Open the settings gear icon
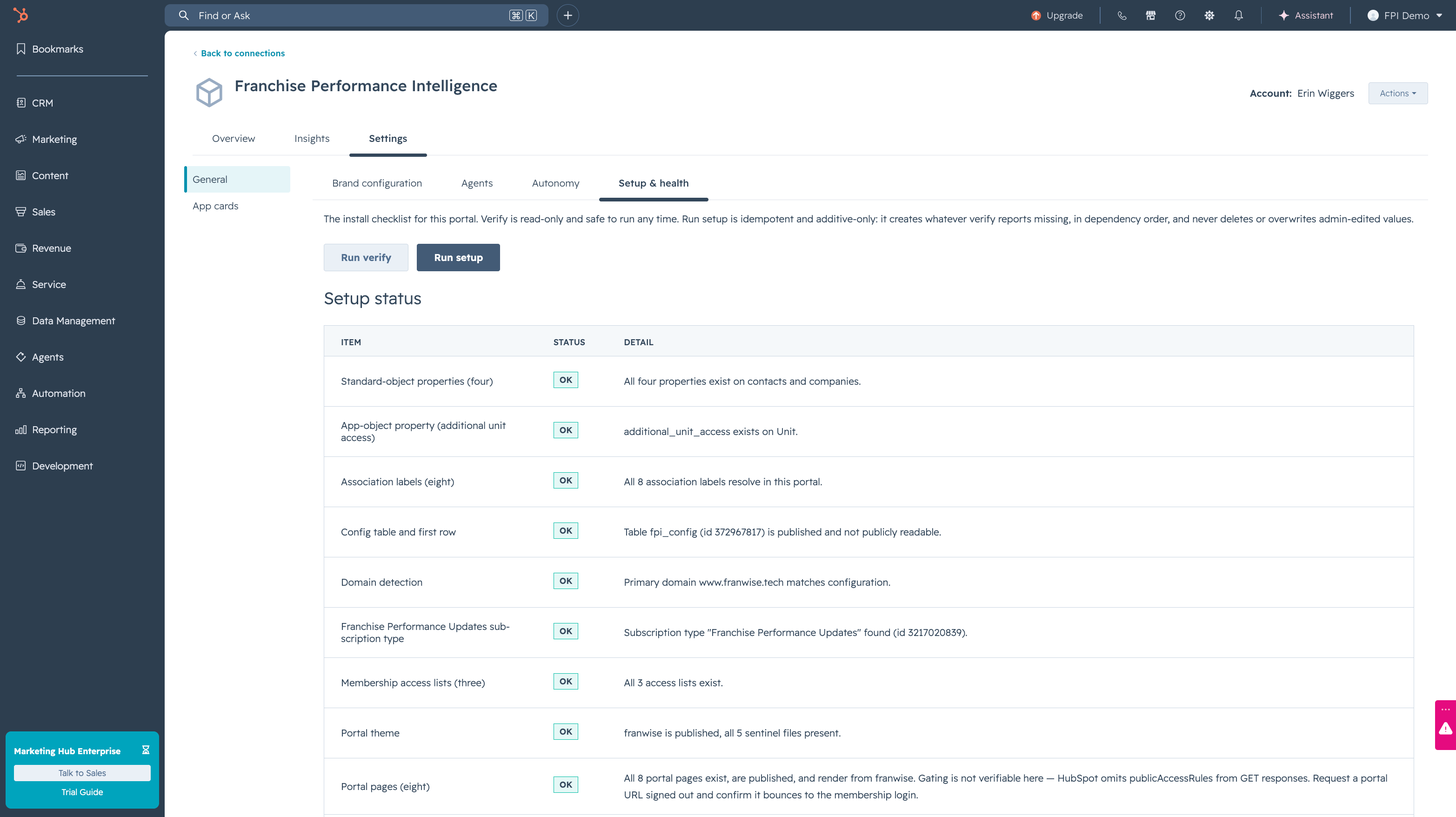Image resolution: width=1456 pixels, height=817 pixels. [x=1209, y=15]
